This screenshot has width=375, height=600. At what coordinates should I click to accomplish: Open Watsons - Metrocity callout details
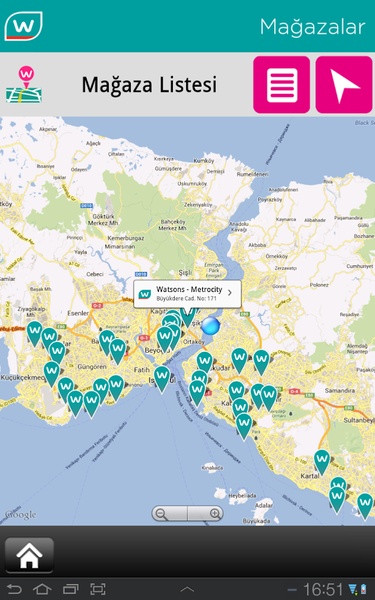[188, 294]
